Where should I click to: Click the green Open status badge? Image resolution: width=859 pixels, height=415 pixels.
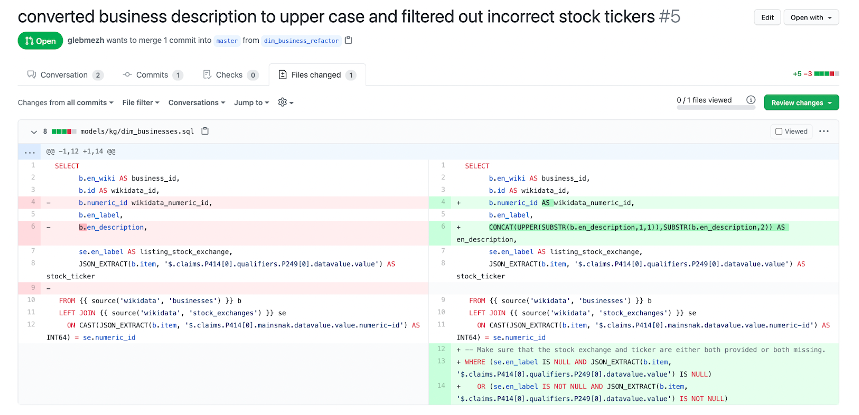coord(39,41)
